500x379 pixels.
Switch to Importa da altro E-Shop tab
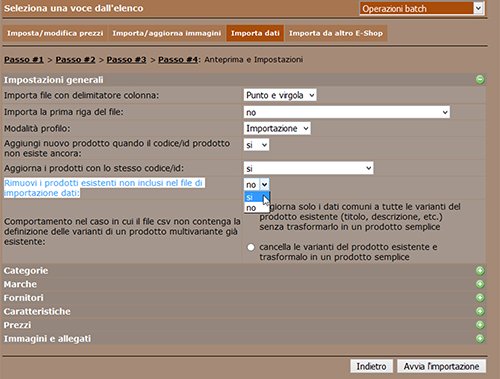[336, 33]
